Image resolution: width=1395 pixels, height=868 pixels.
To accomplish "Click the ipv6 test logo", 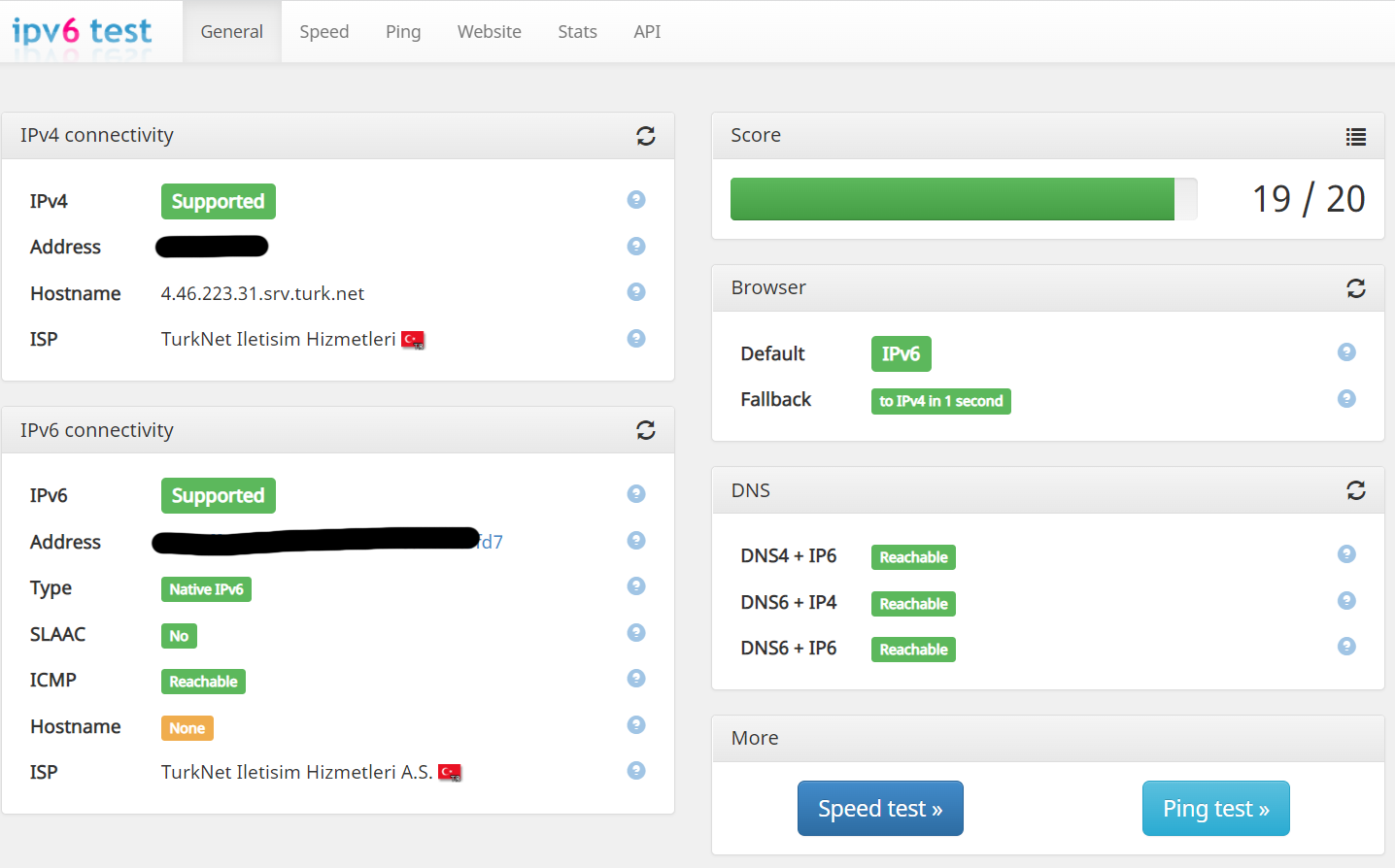I will pyautogui.click(x=82, y=31).
